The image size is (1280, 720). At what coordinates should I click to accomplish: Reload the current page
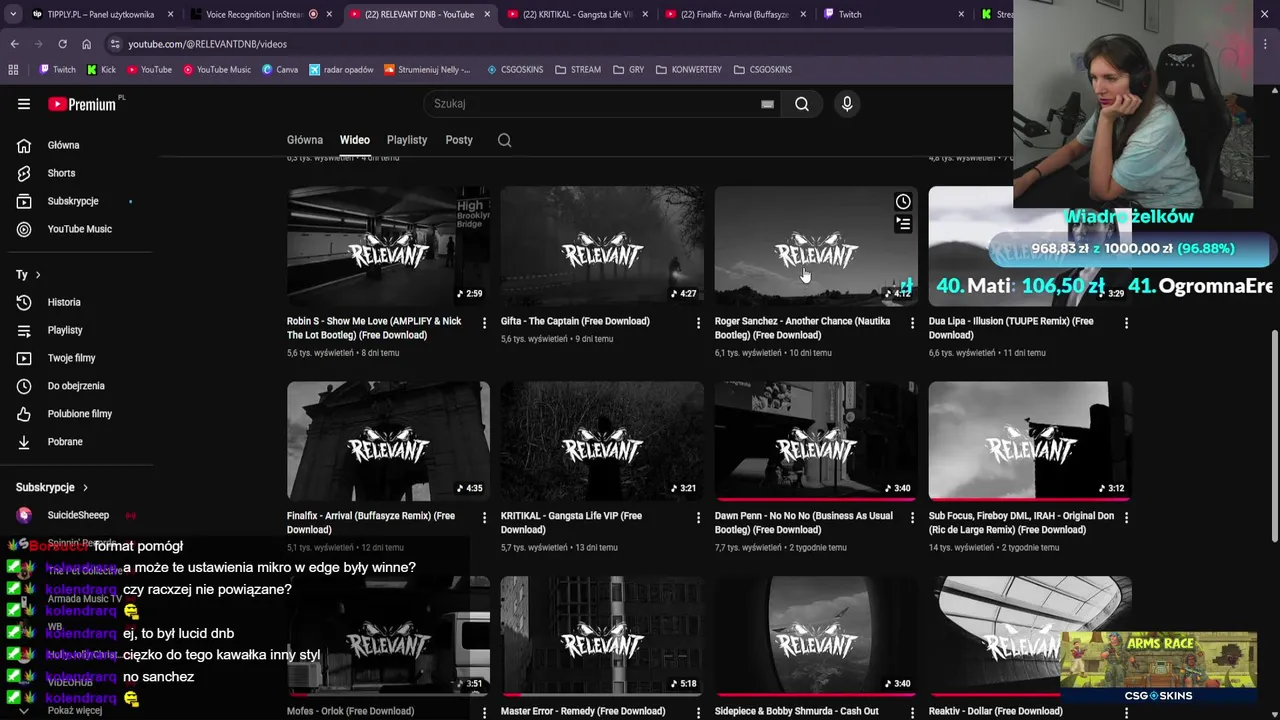pos(62,44)
